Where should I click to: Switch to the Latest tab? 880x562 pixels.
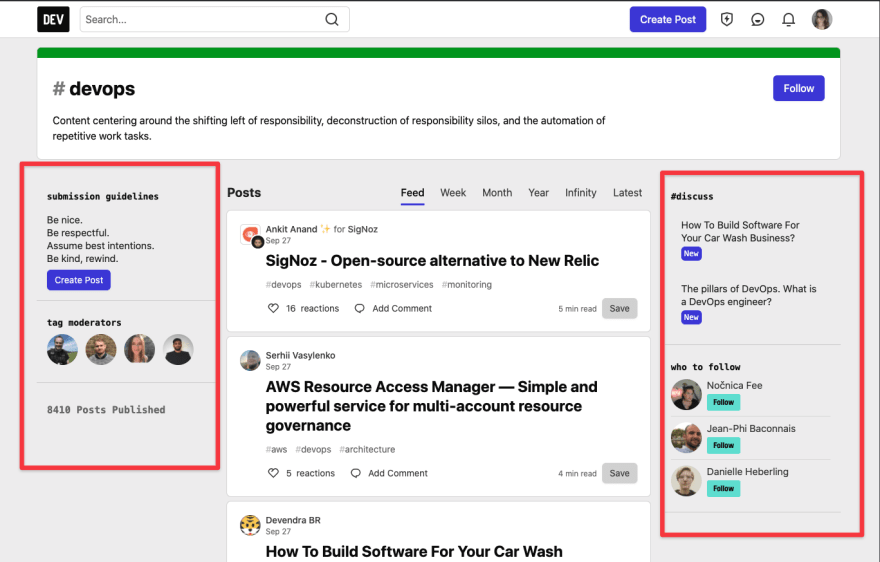(x=627, y=193)
